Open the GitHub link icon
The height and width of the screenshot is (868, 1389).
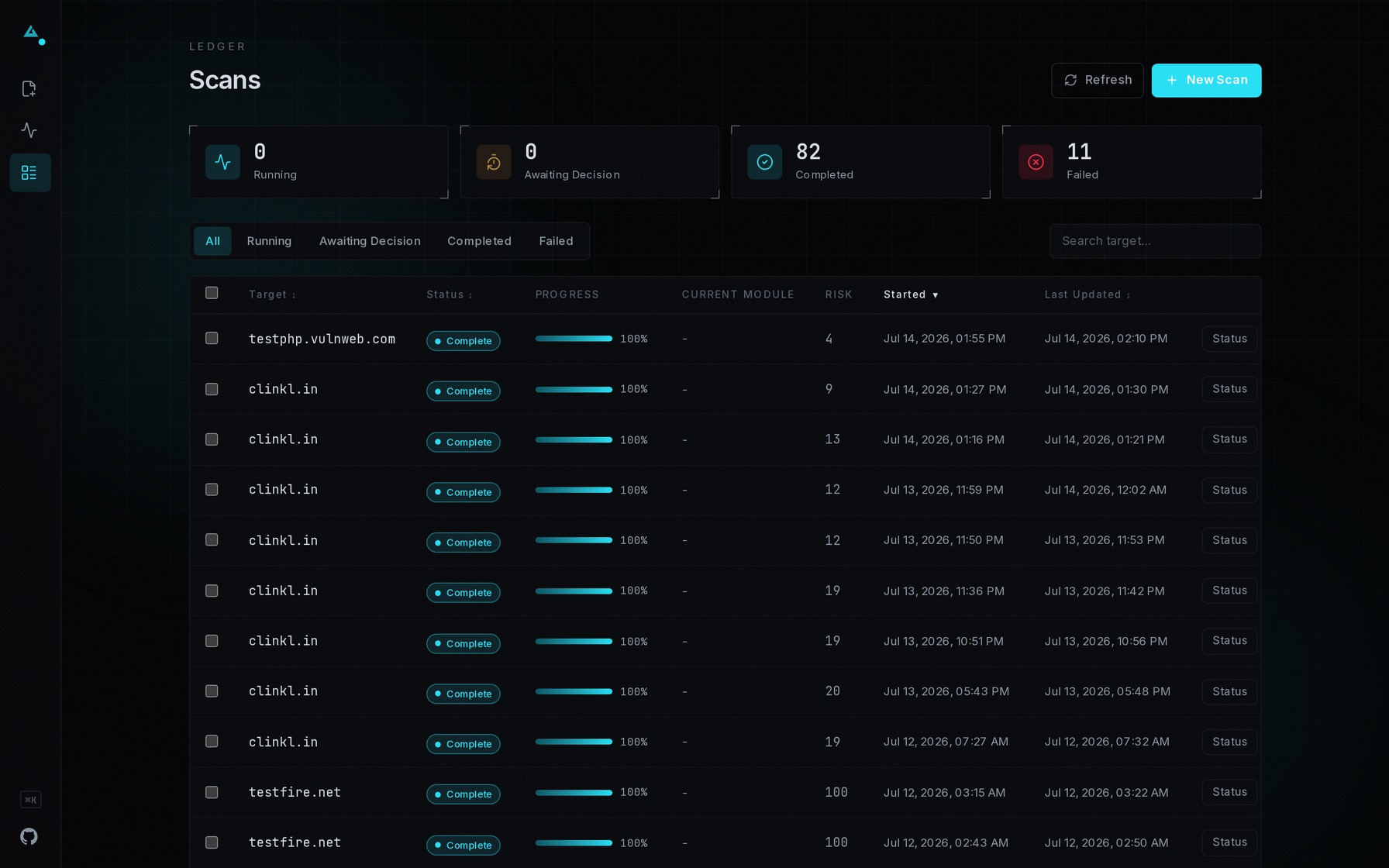[x=29, y=836]
